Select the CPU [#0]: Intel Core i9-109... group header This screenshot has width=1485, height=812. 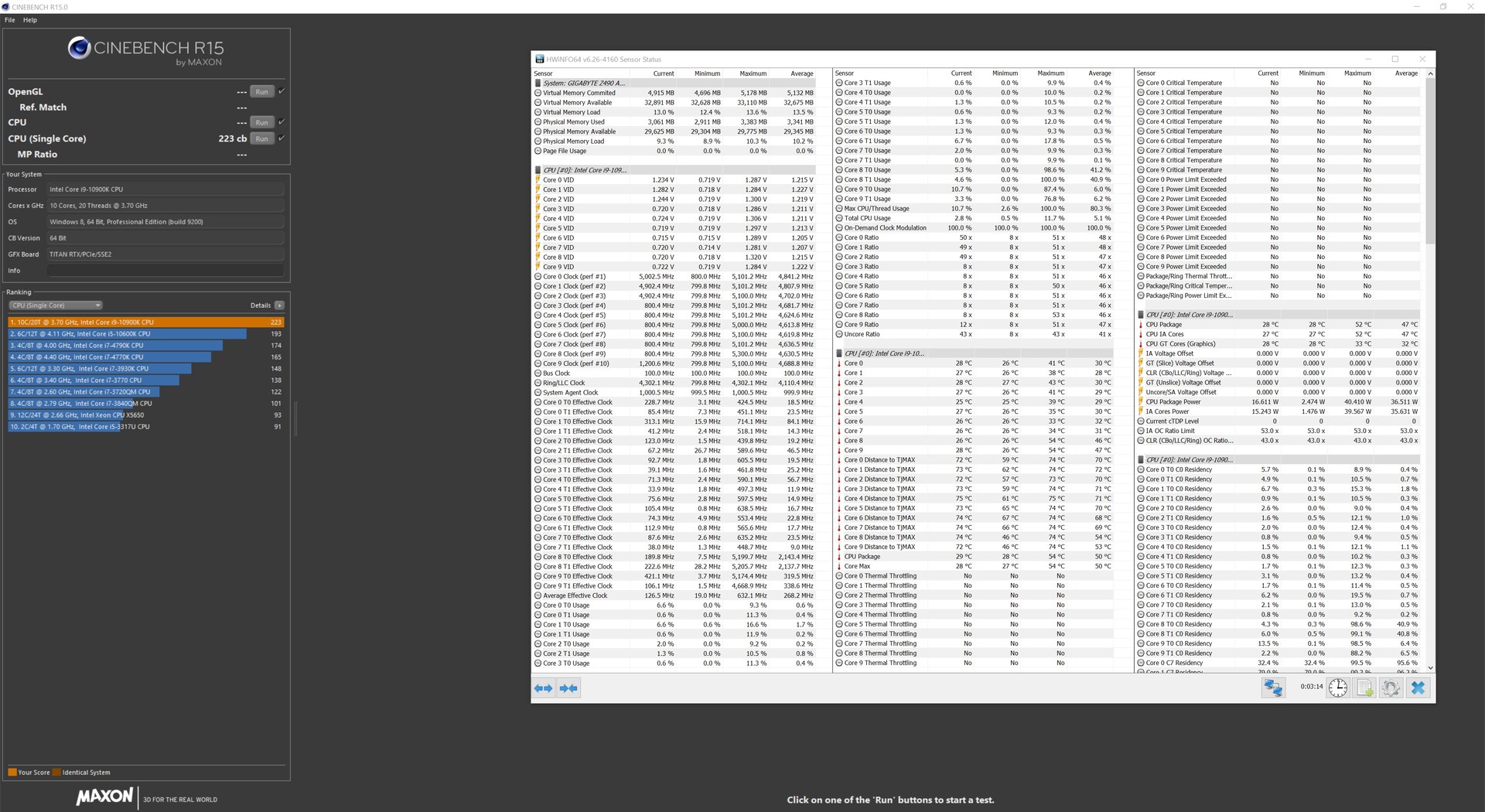(x=674, y=170)
